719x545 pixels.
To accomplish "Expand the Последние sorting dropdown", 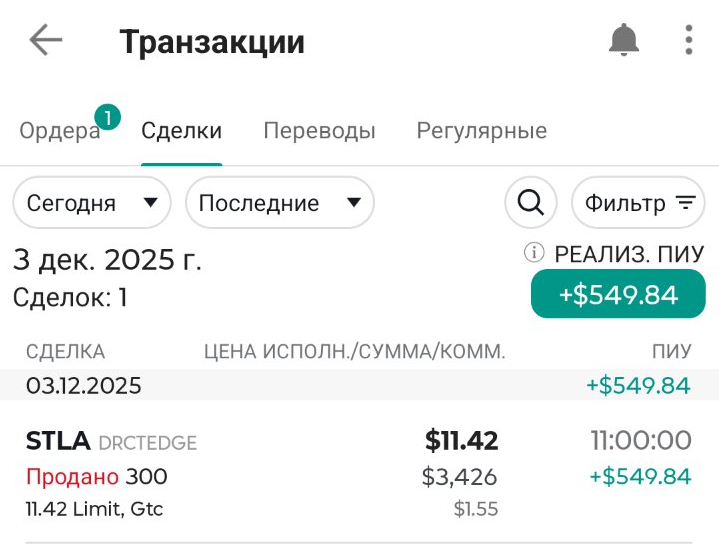I will 279,203.
